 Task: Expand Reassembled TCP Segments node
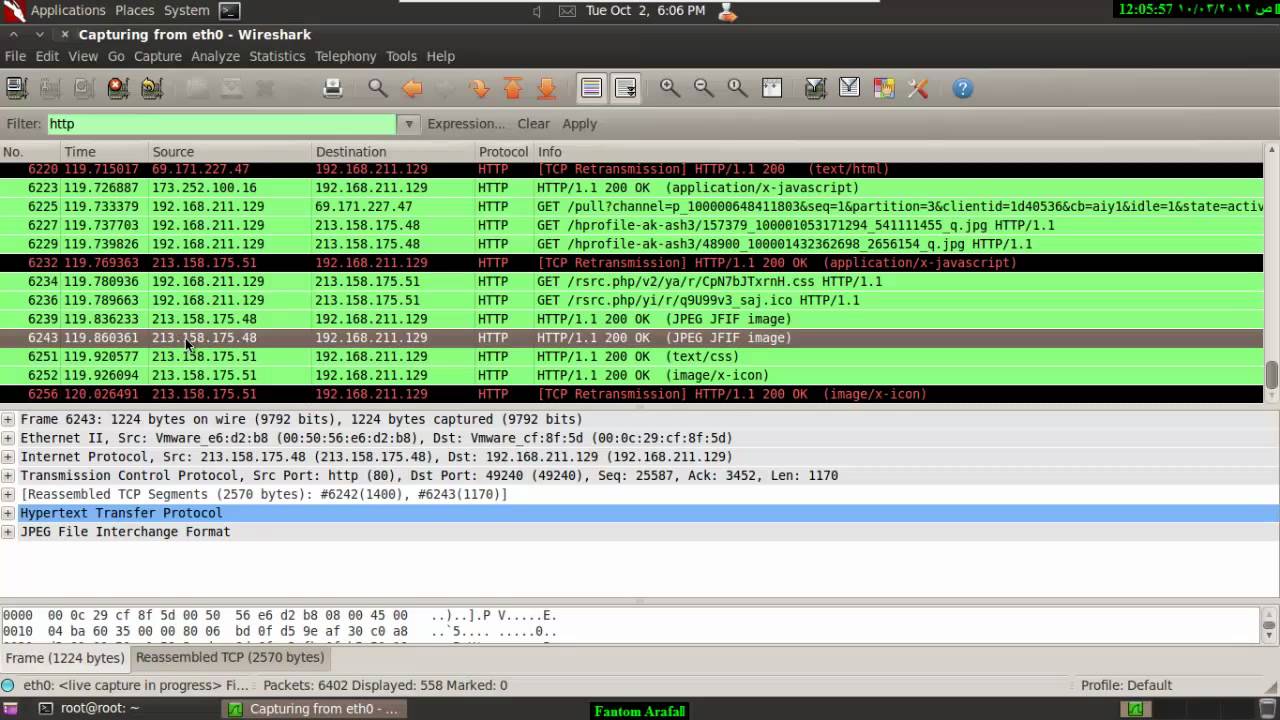pos(8,494)
